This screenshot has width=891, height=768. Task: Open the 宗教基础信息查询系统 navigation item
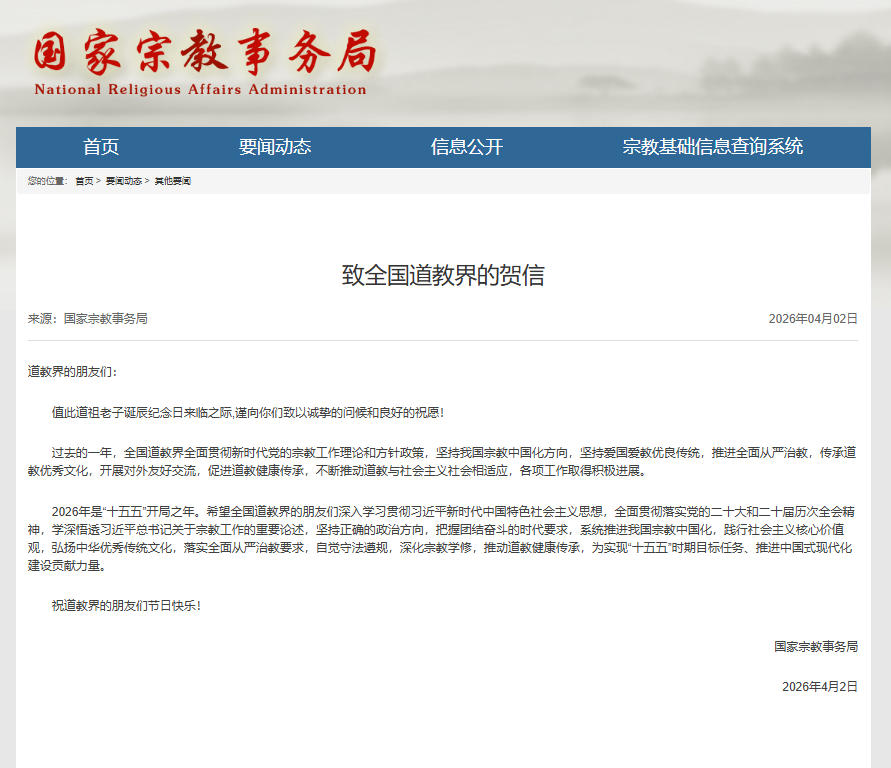coord(713,146)
